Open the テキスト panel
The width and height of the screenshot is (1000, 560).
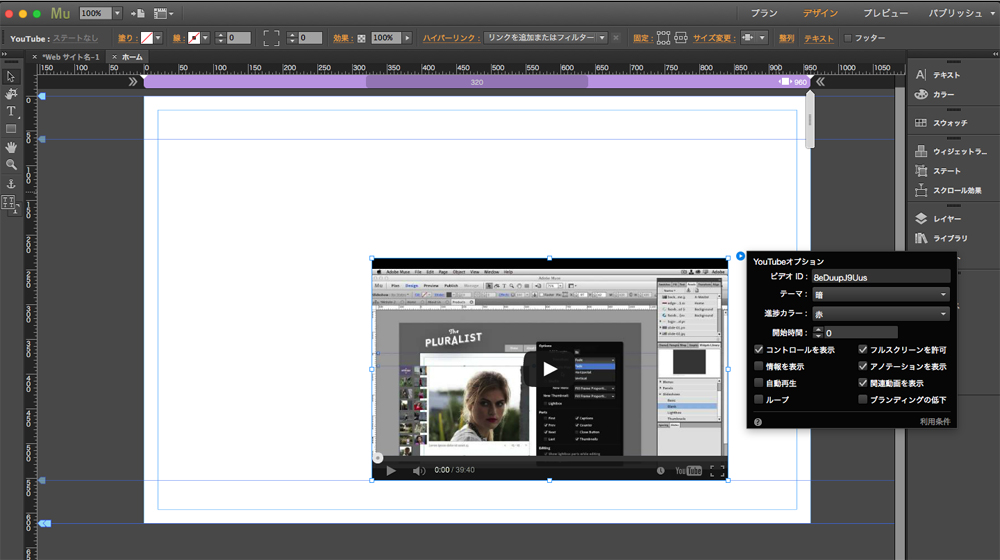click(x=938, y=75)
